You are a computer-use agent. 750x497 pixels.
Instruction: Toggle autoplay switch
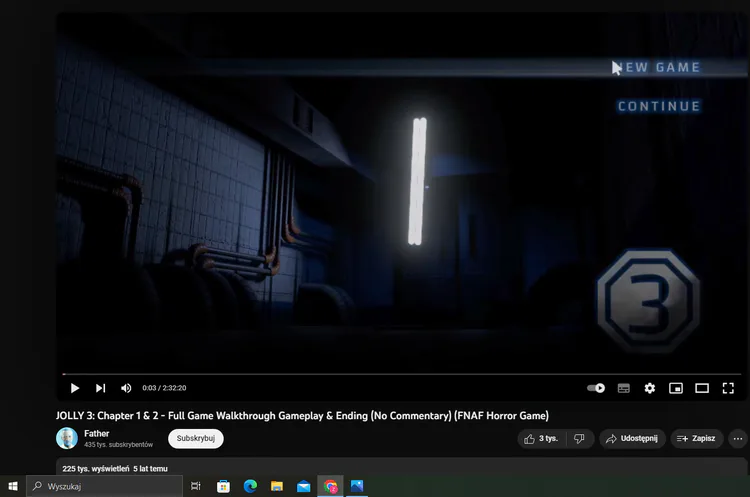click(596, 388)
